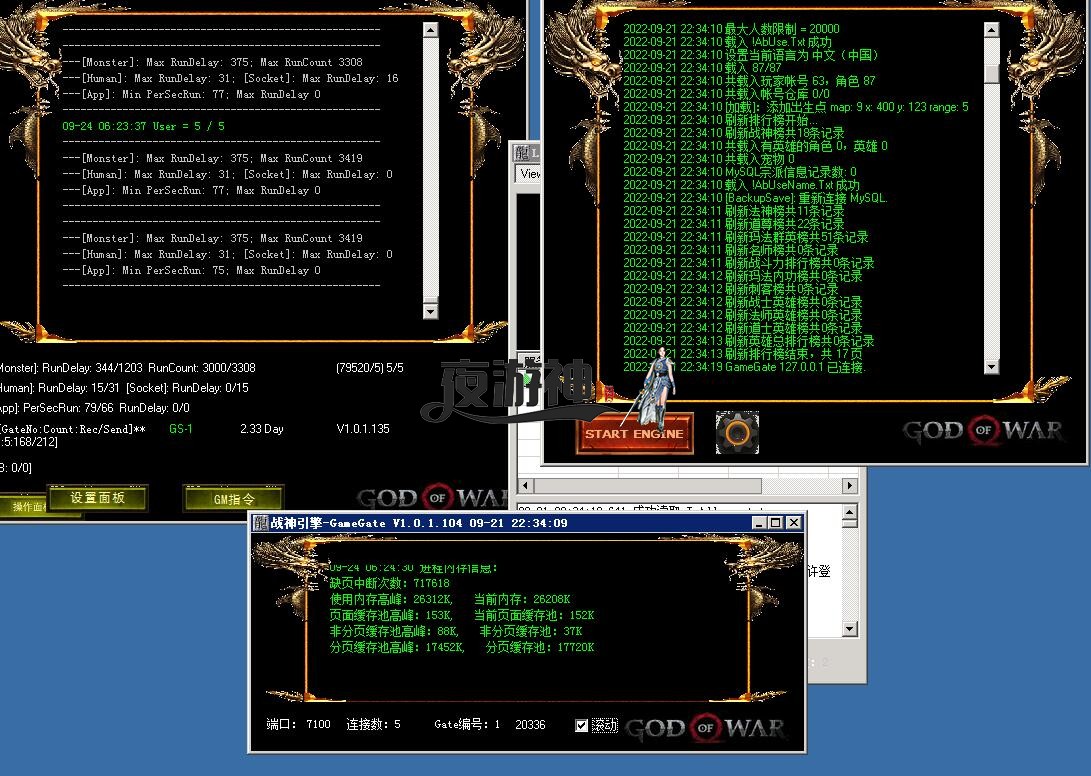The image size is (1091, 776).
Task: Click the GameGate window title bar icon
Action: point(260,522)
